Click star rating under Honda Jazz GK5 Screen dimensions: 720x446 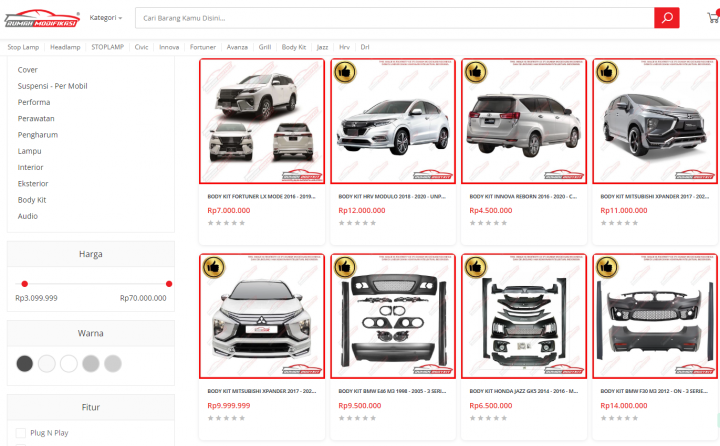coord(488,418)
